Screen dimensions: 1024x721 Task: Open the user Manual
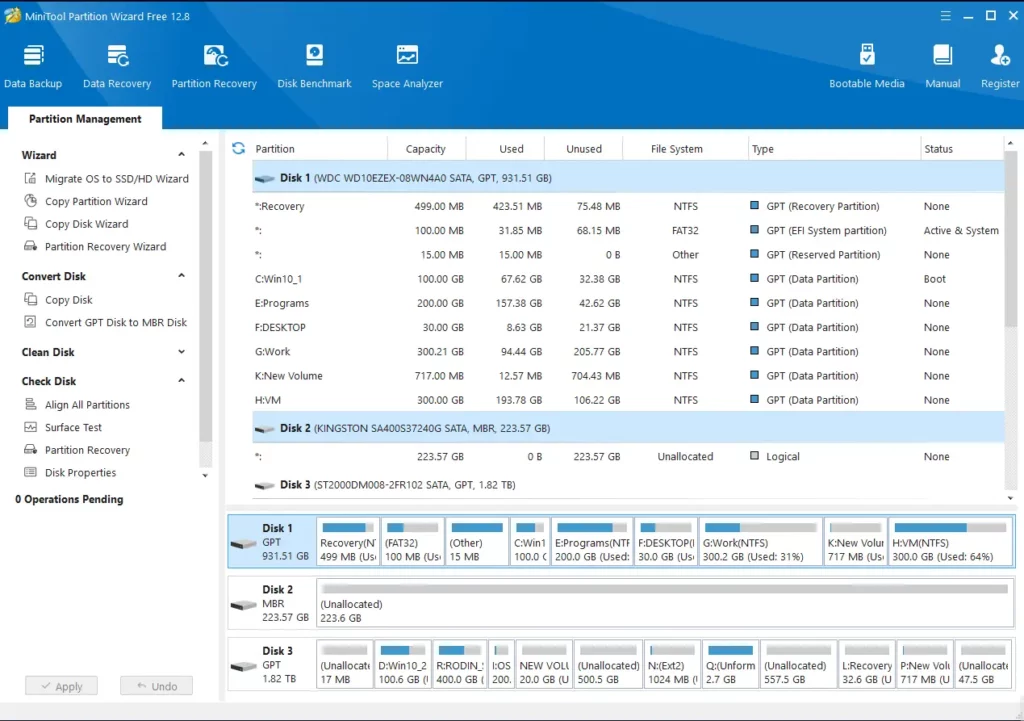pos(941,63)
